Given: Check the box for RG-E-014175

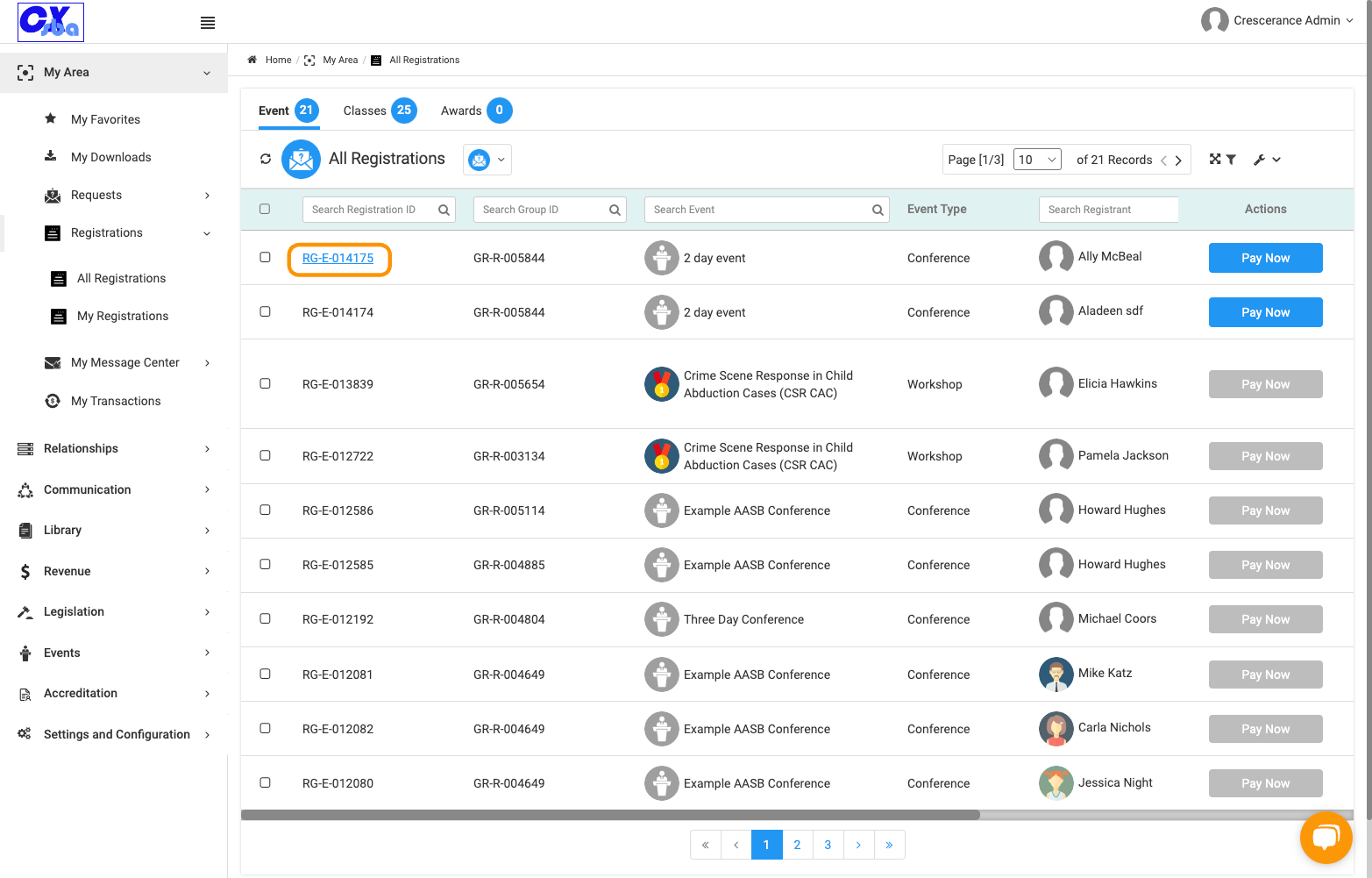Looking at the screenshot, I should point(265,257).
